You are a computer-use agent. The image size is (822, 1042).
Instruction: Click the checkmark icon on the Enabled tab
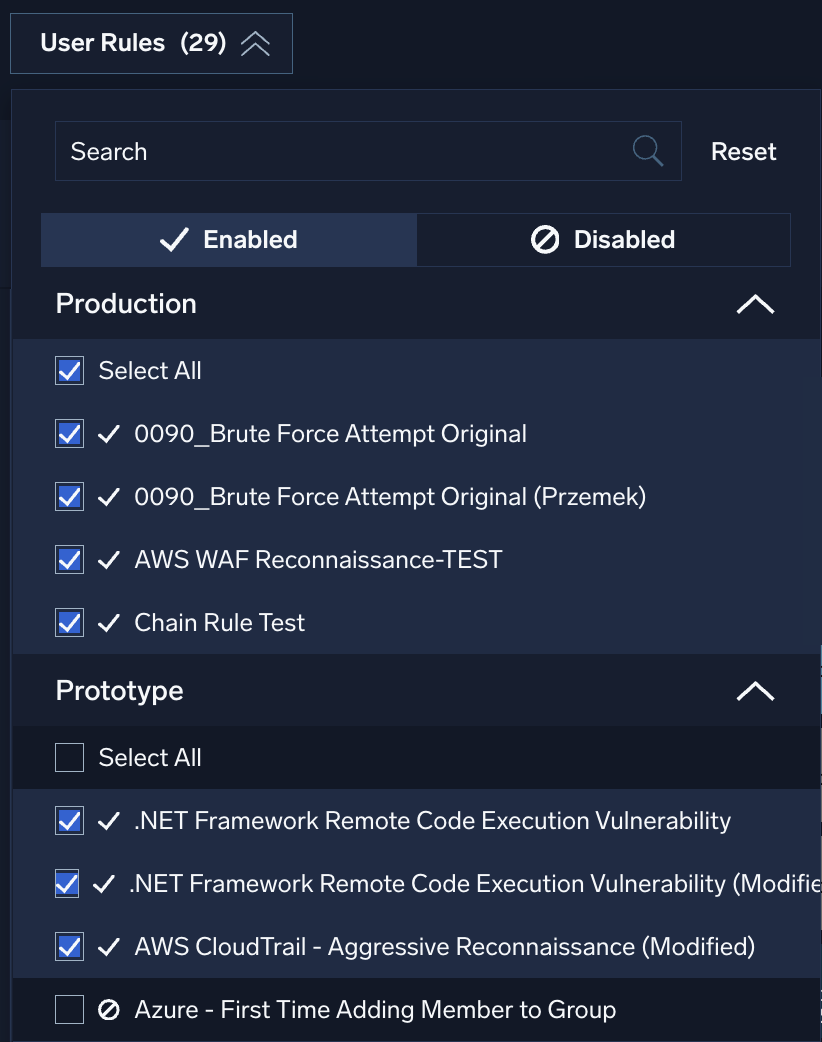point(174,239)
